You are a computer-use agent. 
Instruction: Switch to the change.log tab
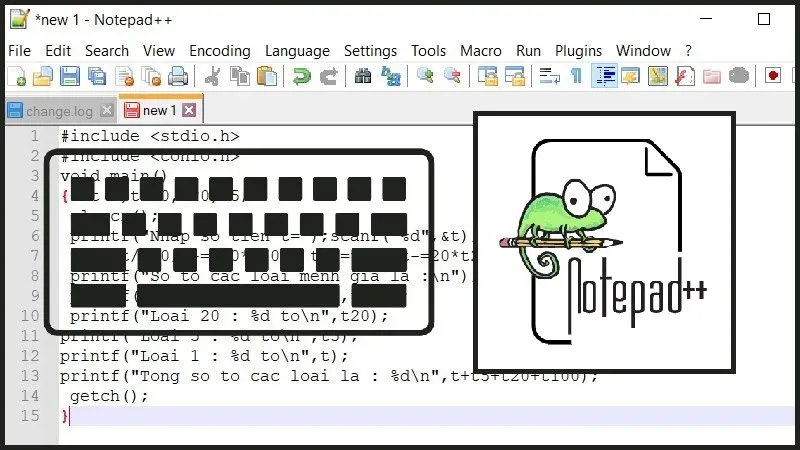pyautogui.click(x=60, y=111)
